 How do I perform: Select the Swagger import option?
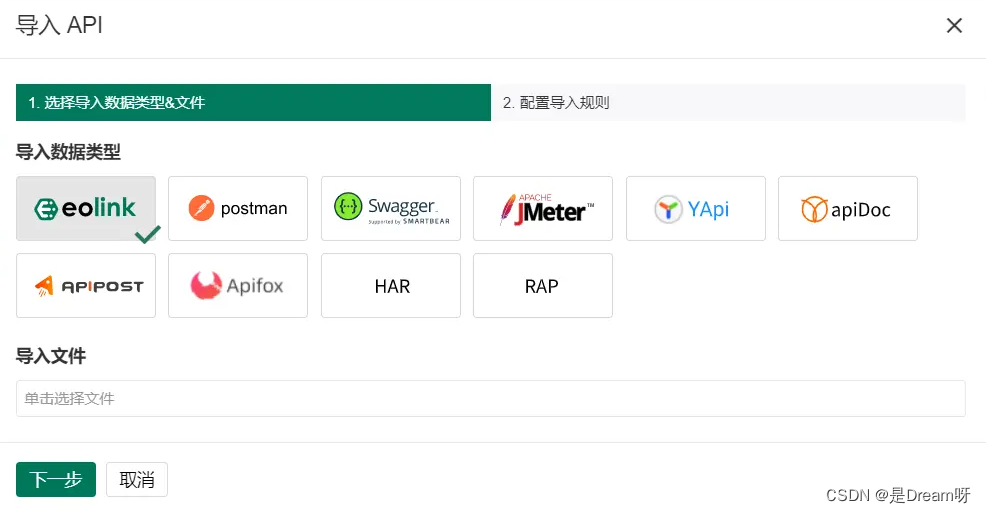tap(391, 208)
